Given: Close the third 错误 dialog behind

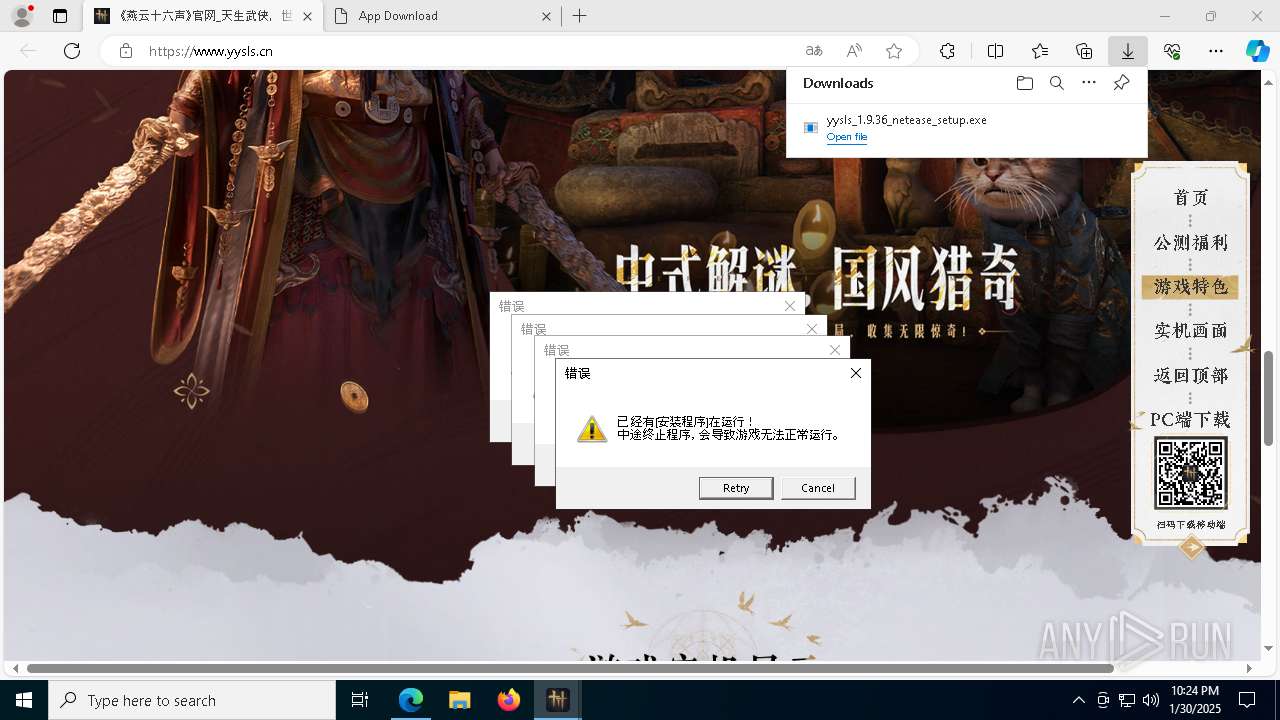Looking at the screenshot, I should 835,350.
